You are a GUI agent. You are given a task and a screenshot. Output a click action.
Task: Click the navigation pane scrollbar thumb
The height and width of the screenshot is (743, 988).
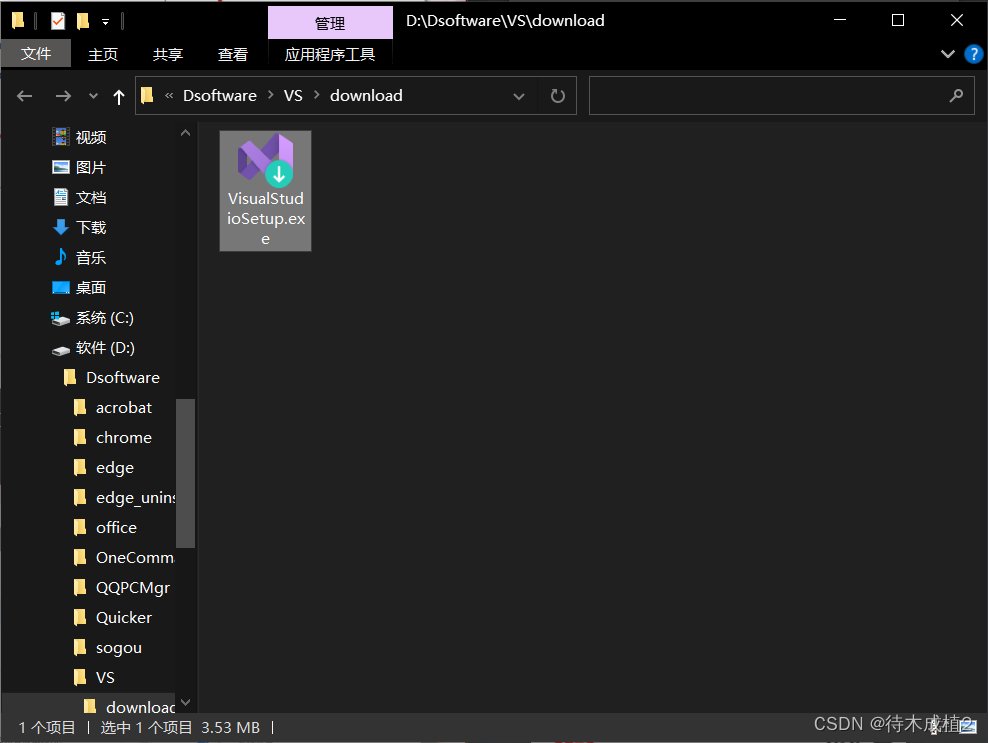pyautogui.click(x=185, y=473)
